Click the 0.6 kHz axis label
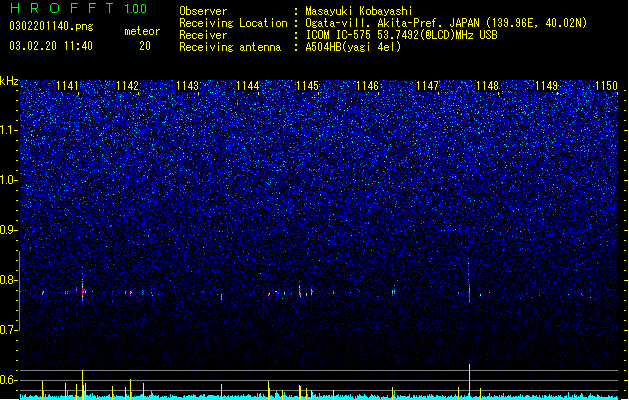The width and height of the screenshot is (629, 400). (9, 380)
